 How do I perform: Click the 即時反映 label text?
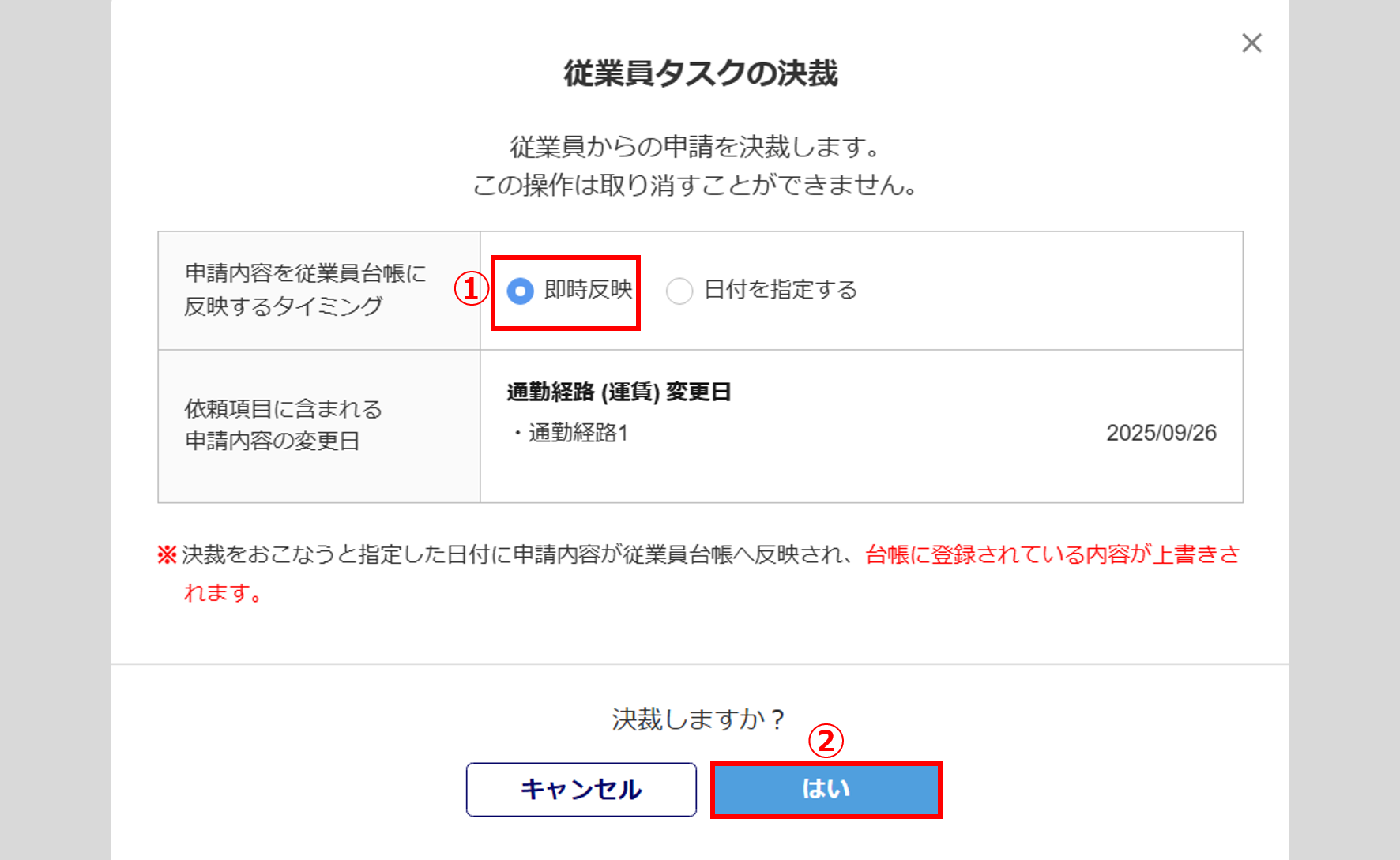pyautogui.click(x=589, y=290)
